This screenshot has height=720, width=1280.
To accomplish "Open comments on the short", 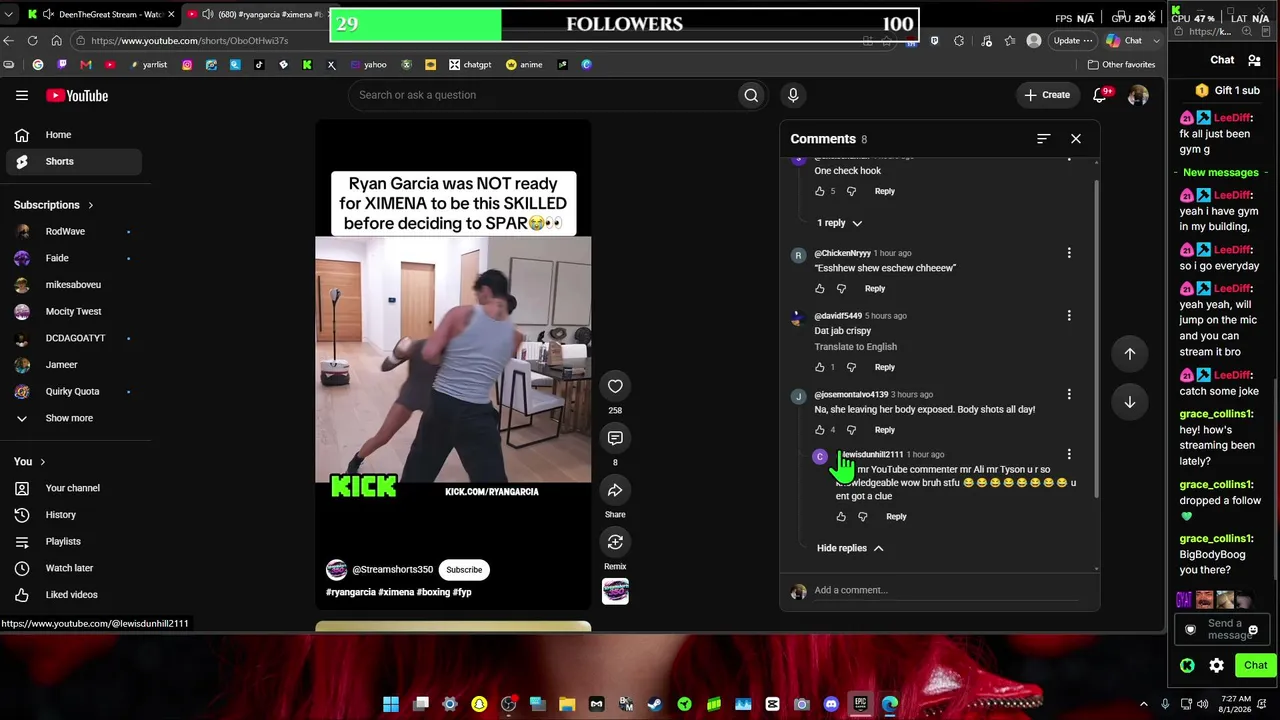I will coord(615,438).
